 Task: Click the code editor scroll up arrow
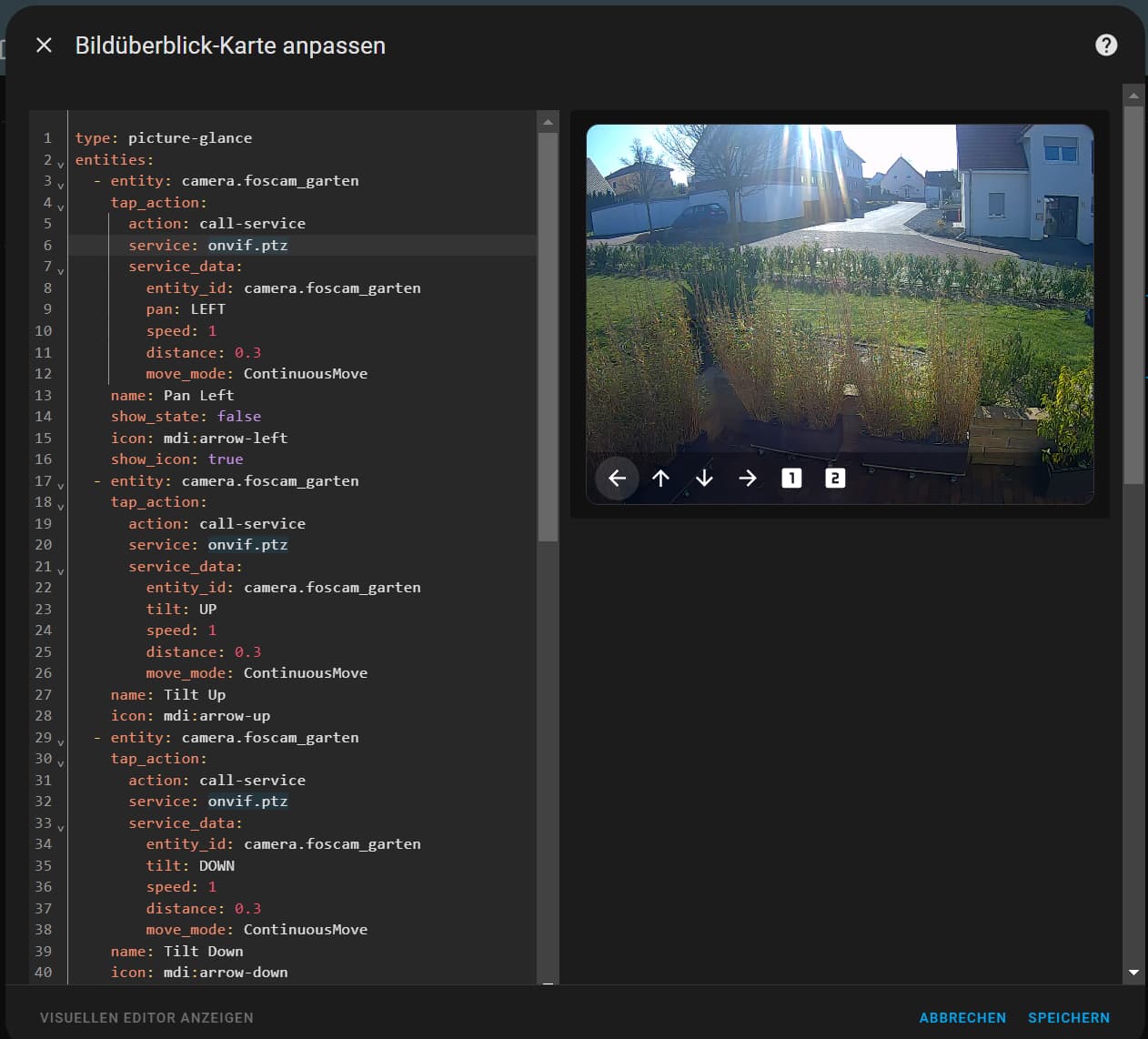pos(548,121)
